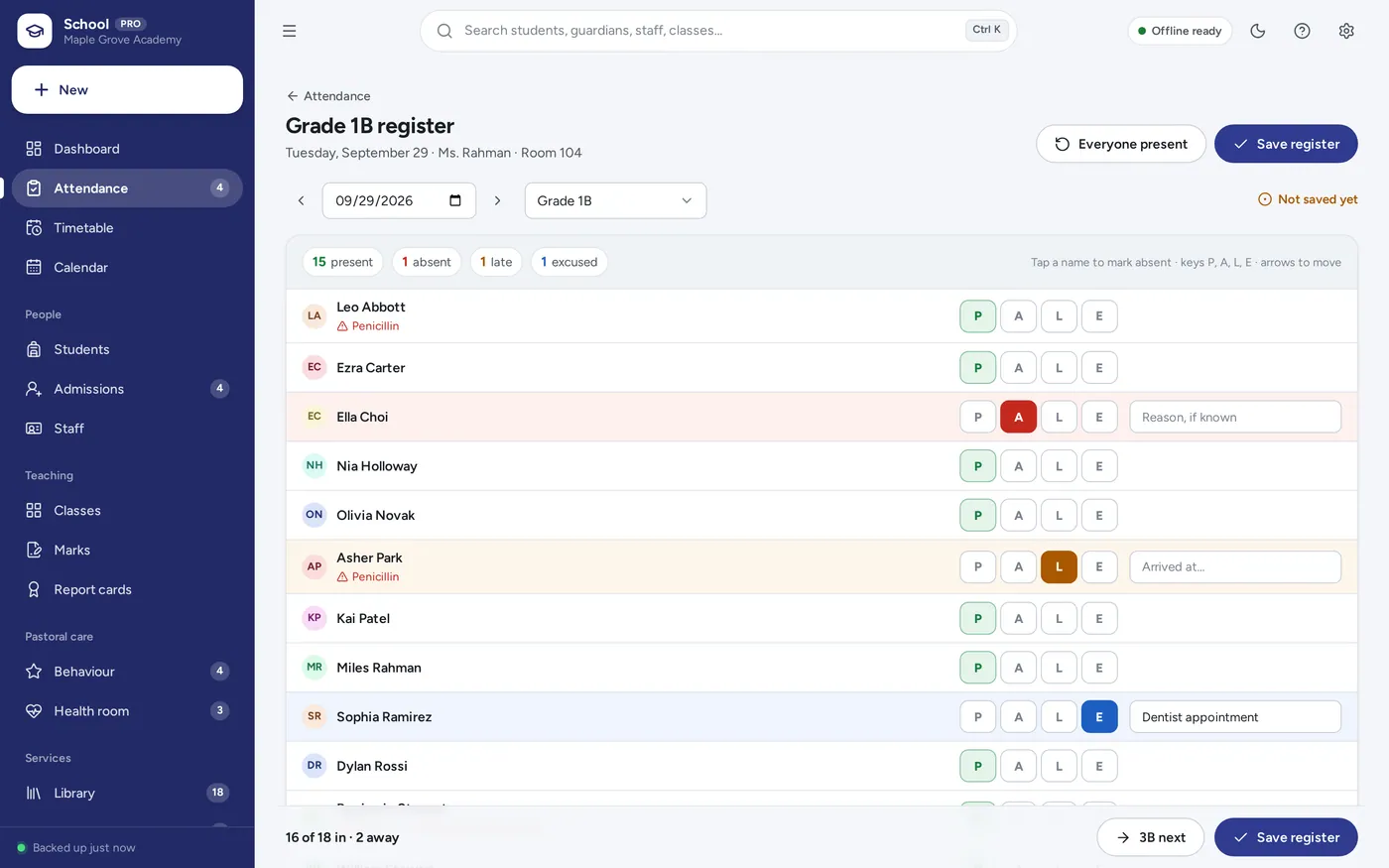Mark Leo Abbott as absent
This screenshot has width=1389, height=868.
(x=1019, y=316)
